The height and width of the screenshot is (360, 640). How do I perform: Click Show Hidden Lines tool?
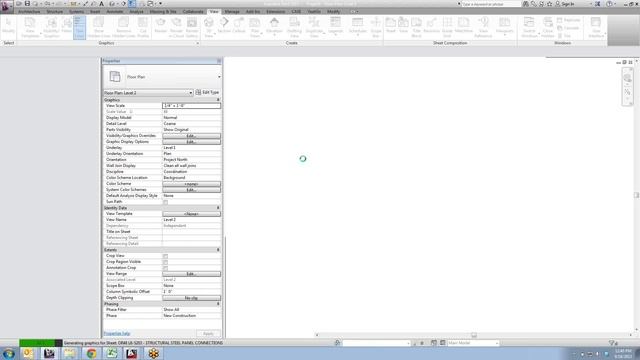tap(99, 28)
